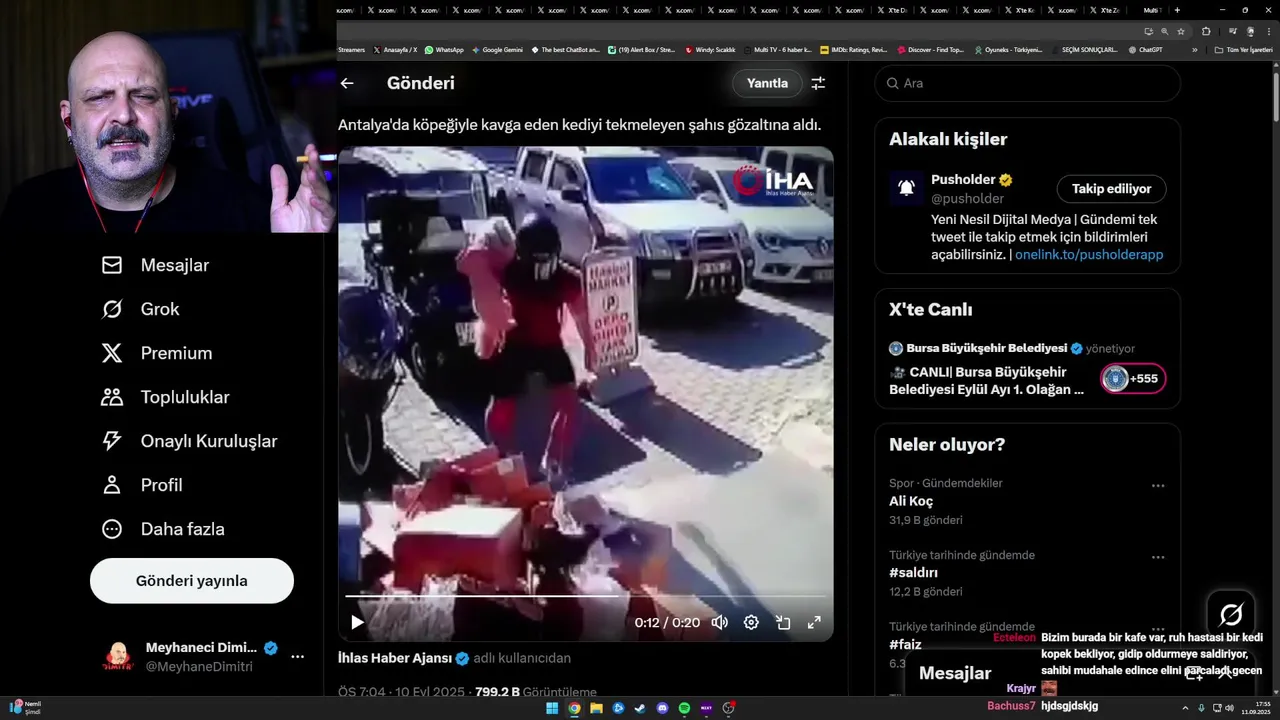This screenshot has width=1280, height=720.
Task: Open the reply filter settings icon next to Yanıtla
Action: pos(818,83)
